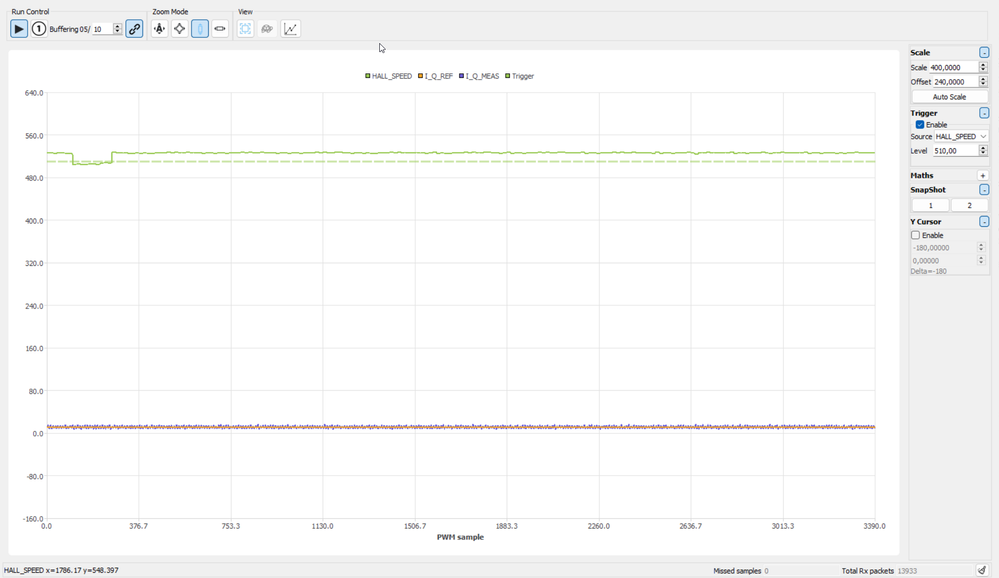Click the Offset value stepper arrows
Image resolution: width=999 pixels, height=578 pixels.
pyautogui.click(x=983, y=82)
